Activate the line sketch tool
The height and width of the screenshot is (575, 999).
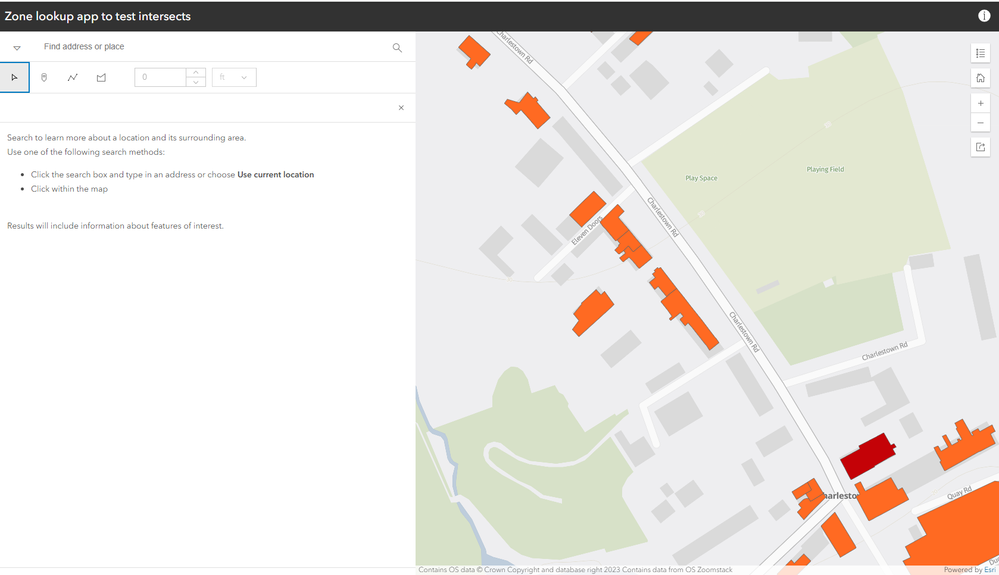pos(73,77)
